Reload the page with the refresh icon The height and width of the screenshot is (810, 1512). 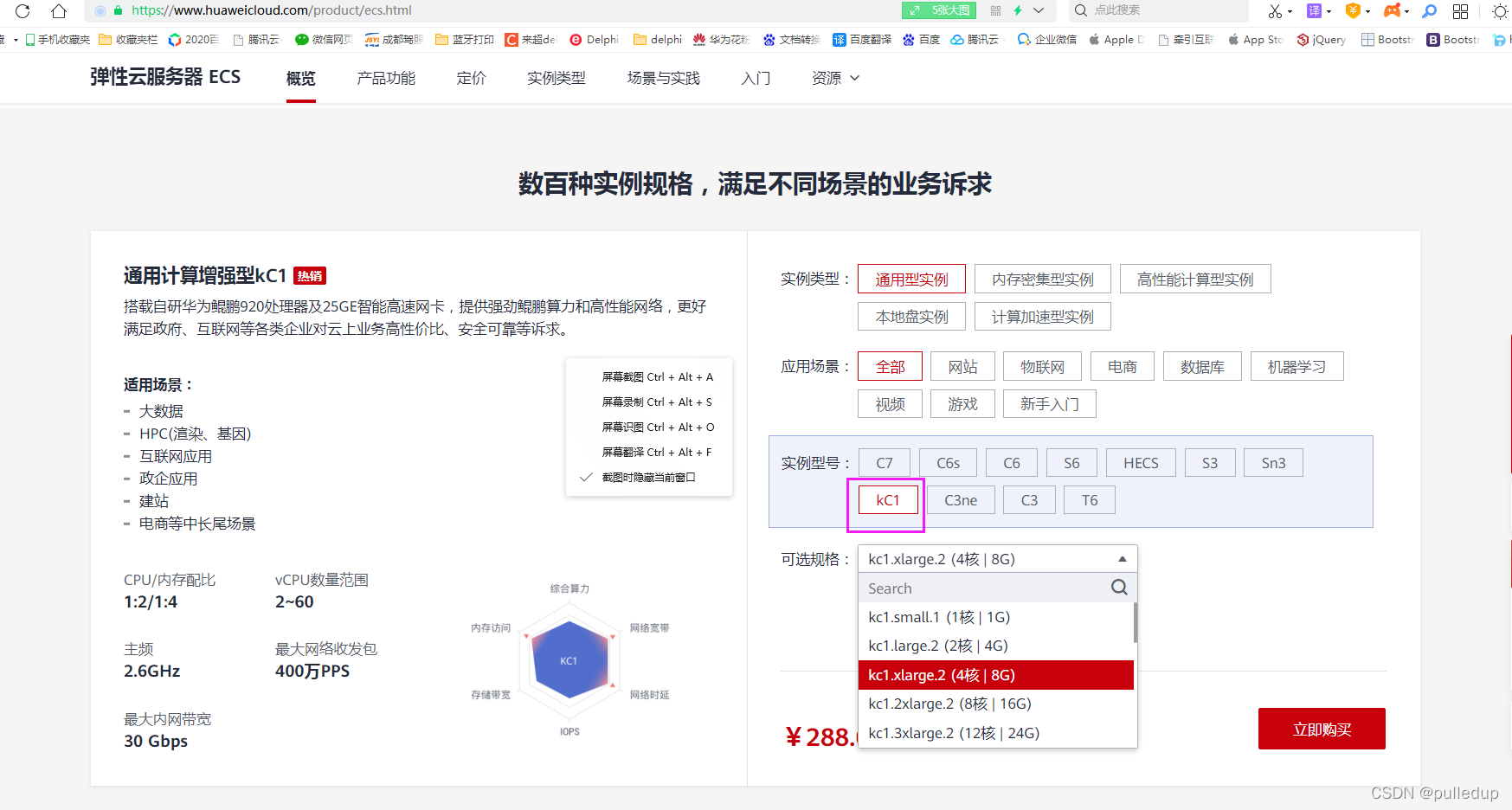[x=23, y=11]
